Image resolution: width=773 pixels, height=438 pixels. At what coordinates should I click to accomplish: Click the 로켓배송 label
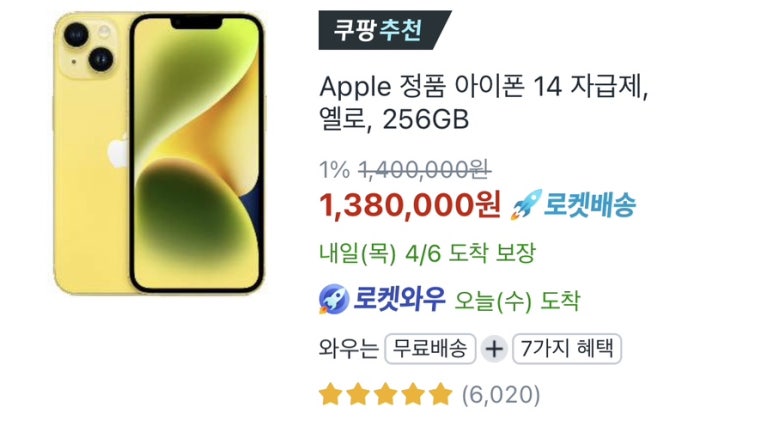pos(589,205)
